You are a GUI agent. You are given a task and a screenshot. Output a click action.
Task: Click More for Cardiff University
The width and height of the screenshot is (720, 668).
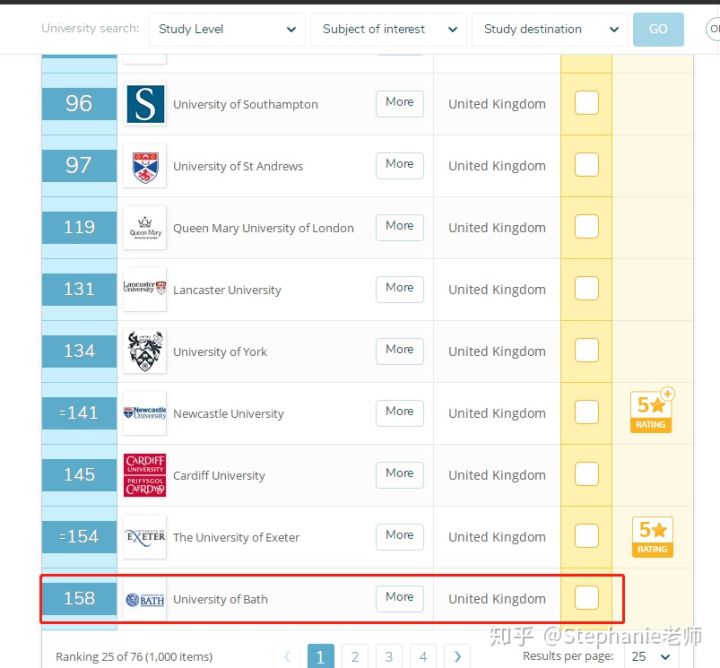click(x=399, y=474)
